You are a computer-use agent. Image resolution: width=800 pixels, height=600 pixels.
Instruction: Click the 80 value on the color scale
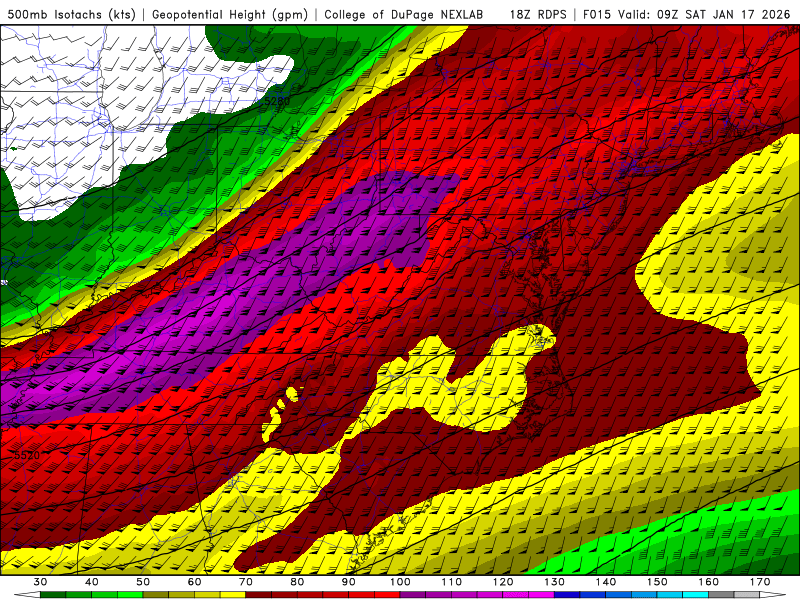pos(297,582)
